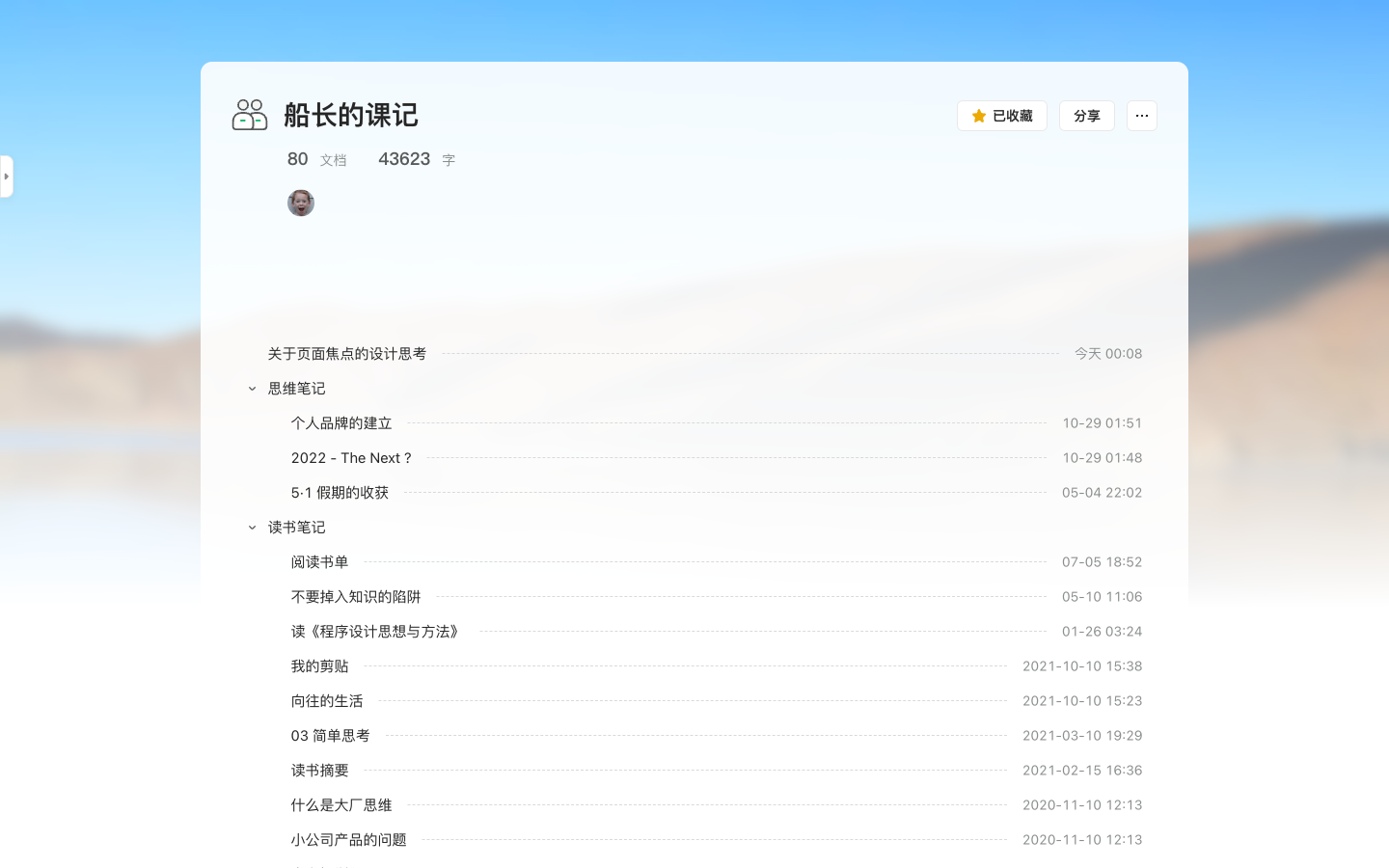
Task: Open more options with the ellipsis icon
Action: (x=1142, y=115)
